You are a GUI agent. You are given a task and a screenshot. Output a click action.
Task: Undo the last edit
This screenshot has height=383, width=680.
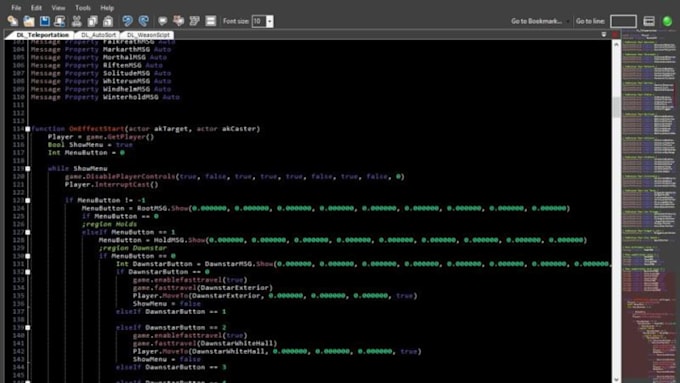(x=127, y=21)
